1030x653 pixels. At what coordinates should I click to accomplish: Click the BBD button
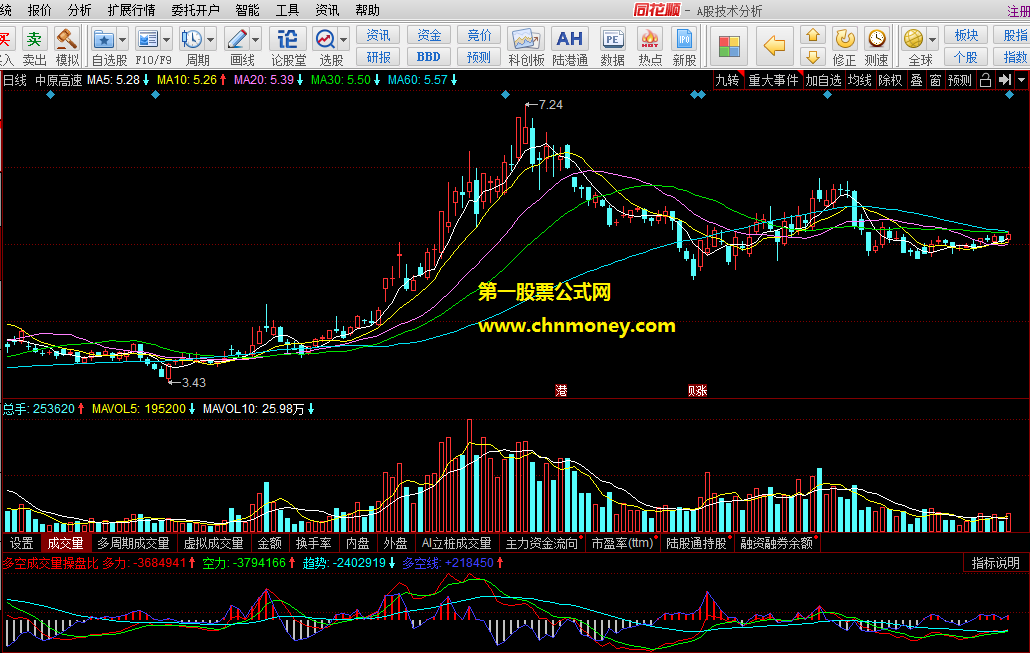tap(428, 57)
